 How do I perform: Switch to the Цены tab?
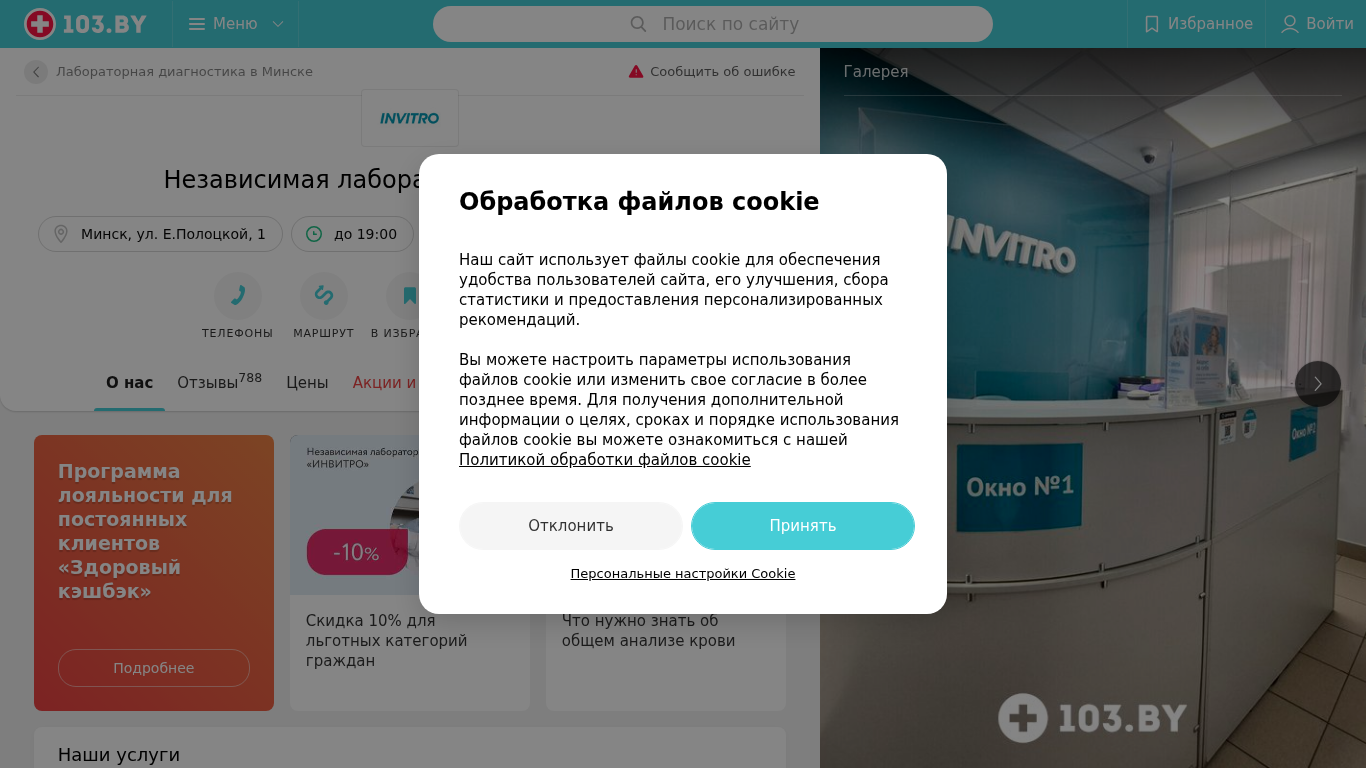pos(307,382)
